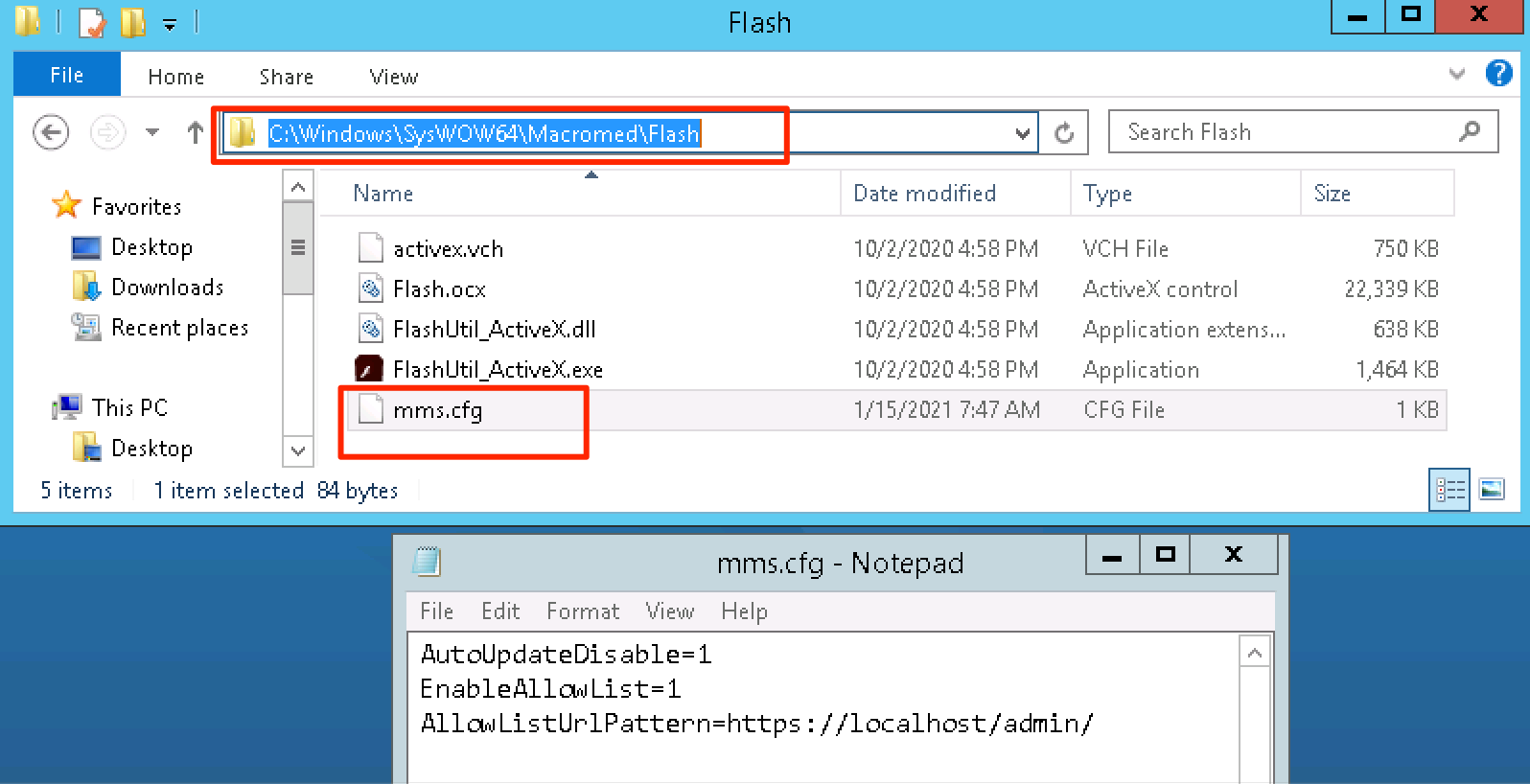The width and height of the screenshot is (1530, 784).
Task: Sort by the Size column header
Action: pyautogui.click(x=1332, y=194)
